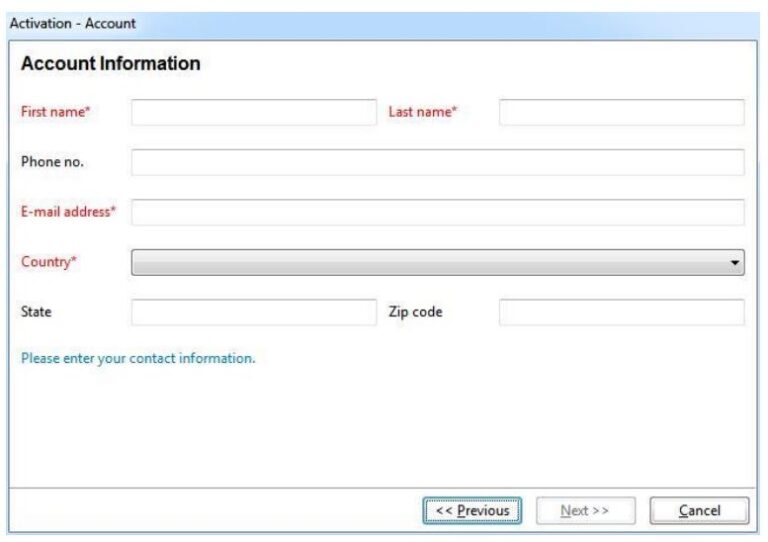This screenshot has height=542, width=768.
Task: Click the Last name text box
Action: pos(621,113)
